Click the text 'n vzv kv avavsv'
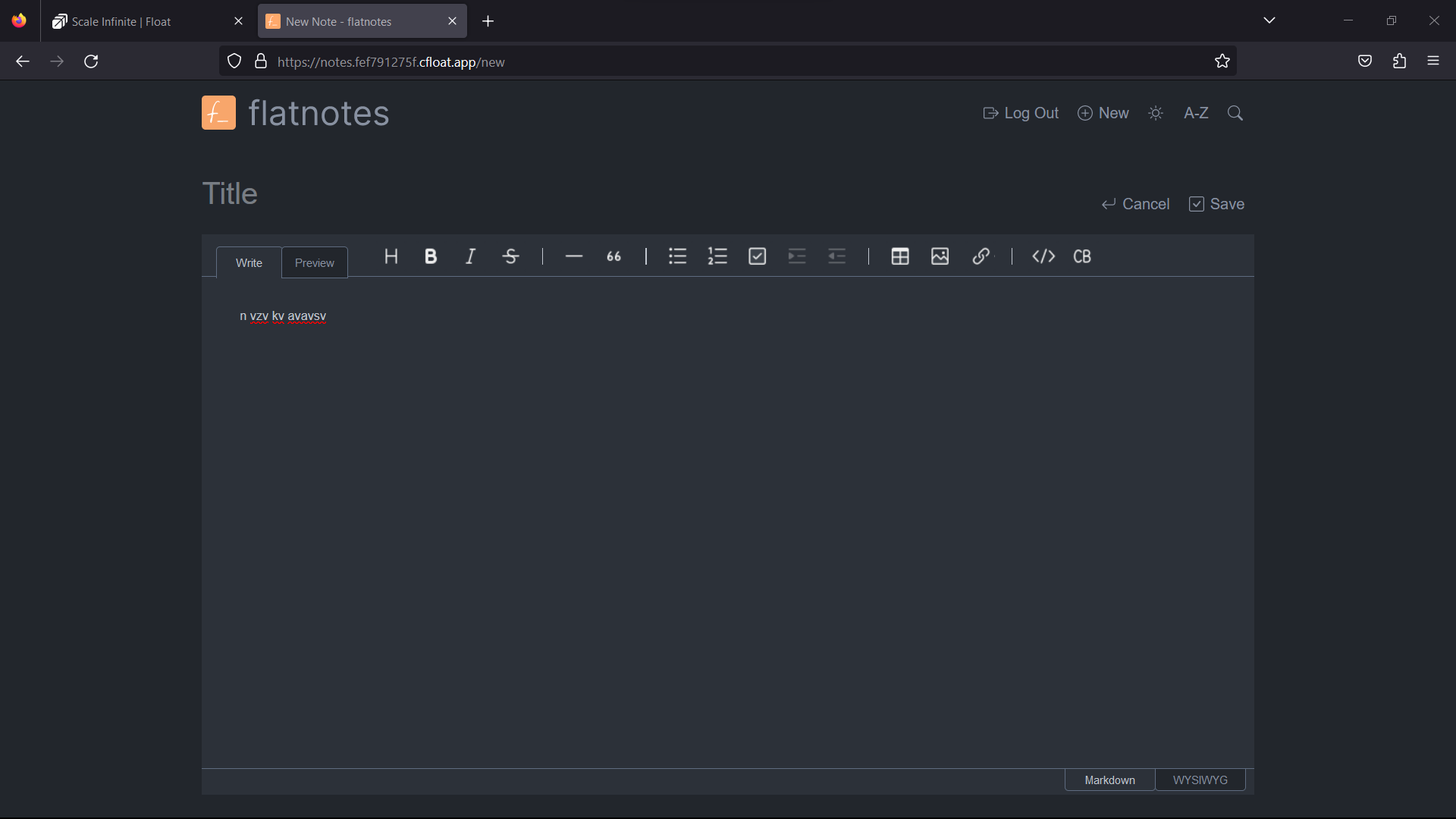1456x819 pixels. click(283, 316)
